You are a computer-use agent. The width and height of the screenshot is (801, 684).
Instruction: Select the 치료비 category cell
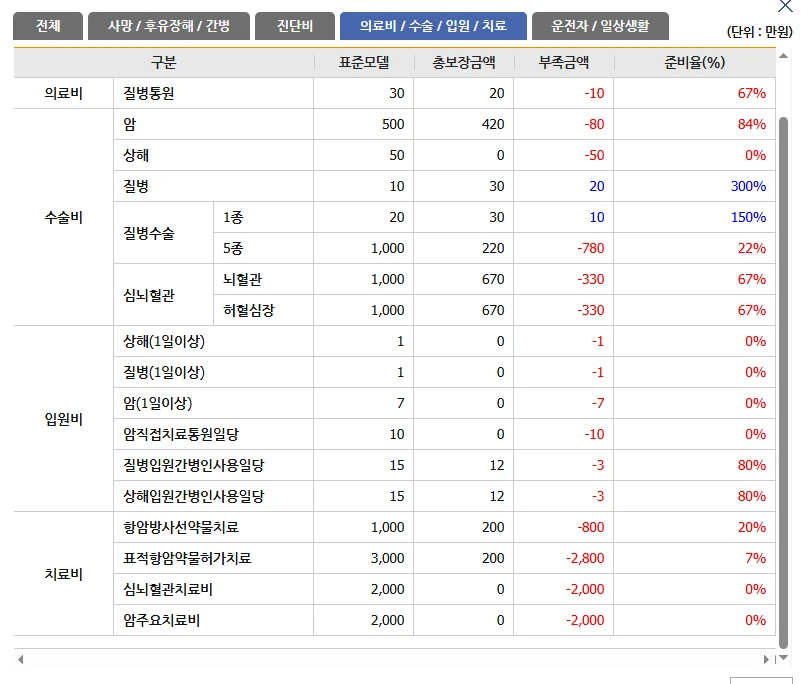pos(63,574)
